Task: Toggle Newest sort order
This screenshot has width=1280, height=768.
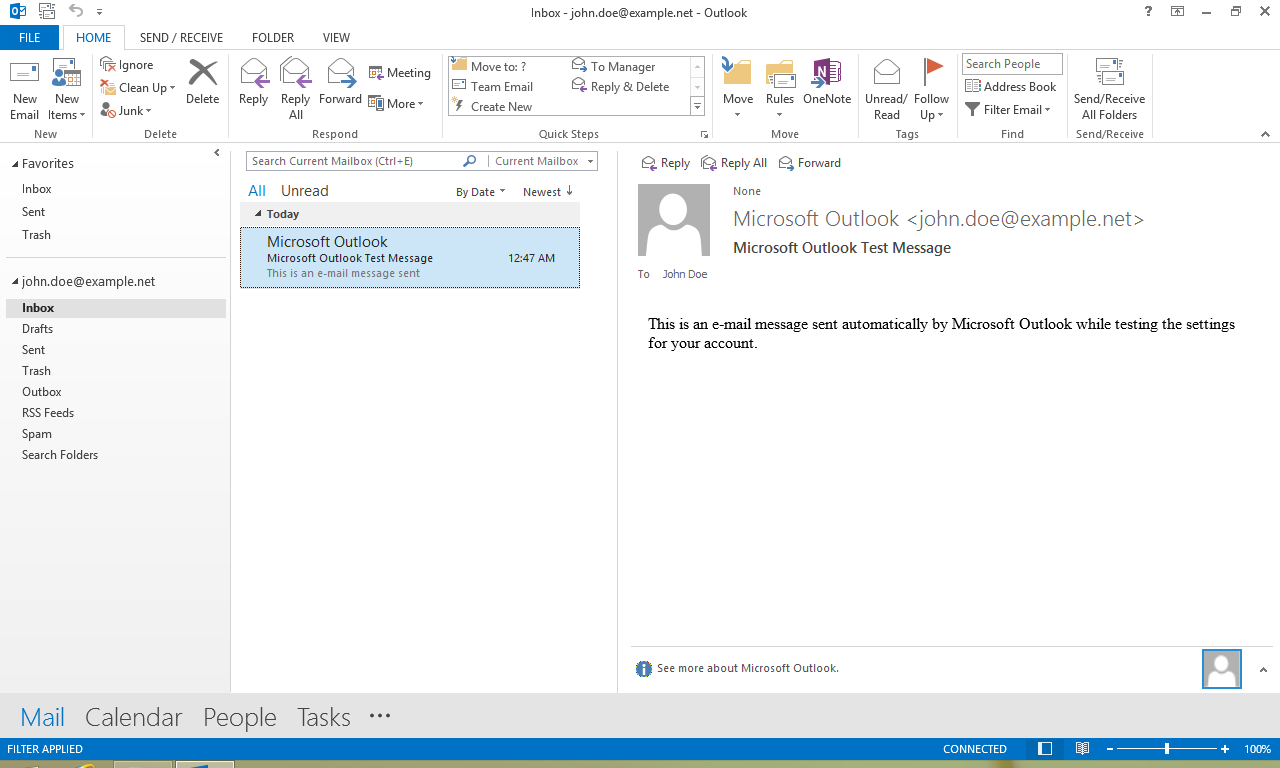Action: (x=548, y=192)
